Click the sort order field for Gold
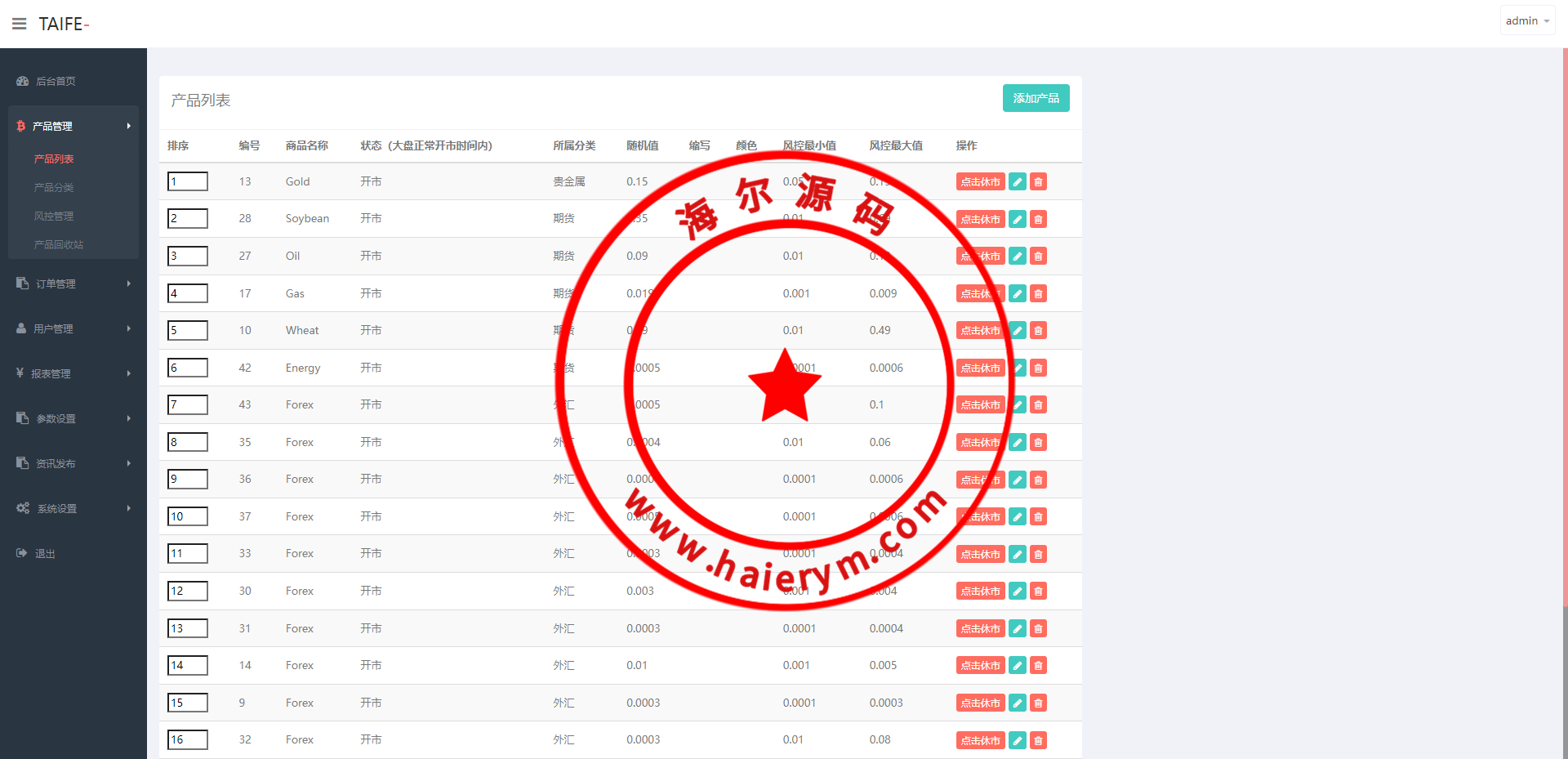Screen dimensions: 1568x759 (188, 181)
